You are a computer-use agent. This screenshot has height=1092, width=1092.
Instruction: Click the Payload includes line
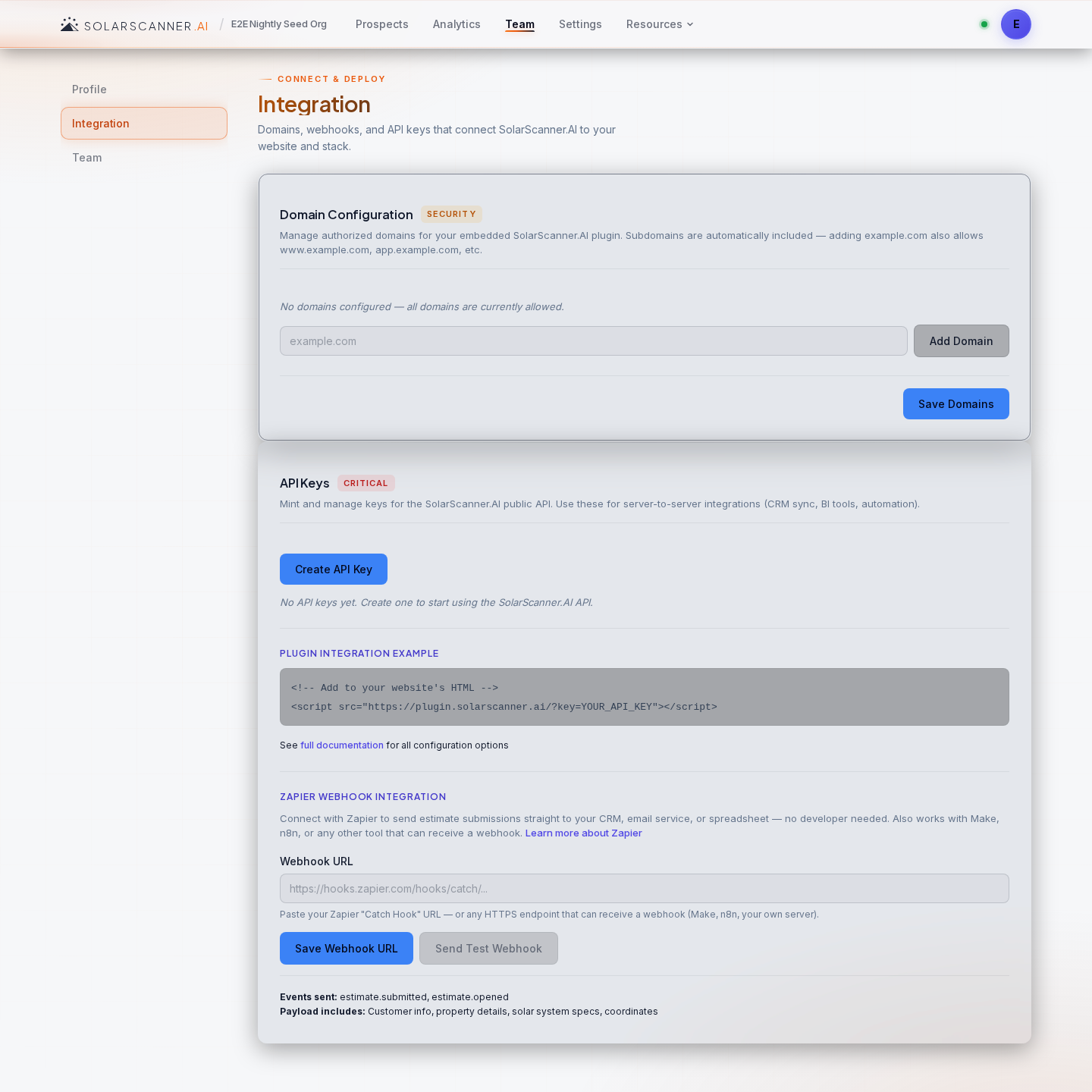tap(469, 1012)
